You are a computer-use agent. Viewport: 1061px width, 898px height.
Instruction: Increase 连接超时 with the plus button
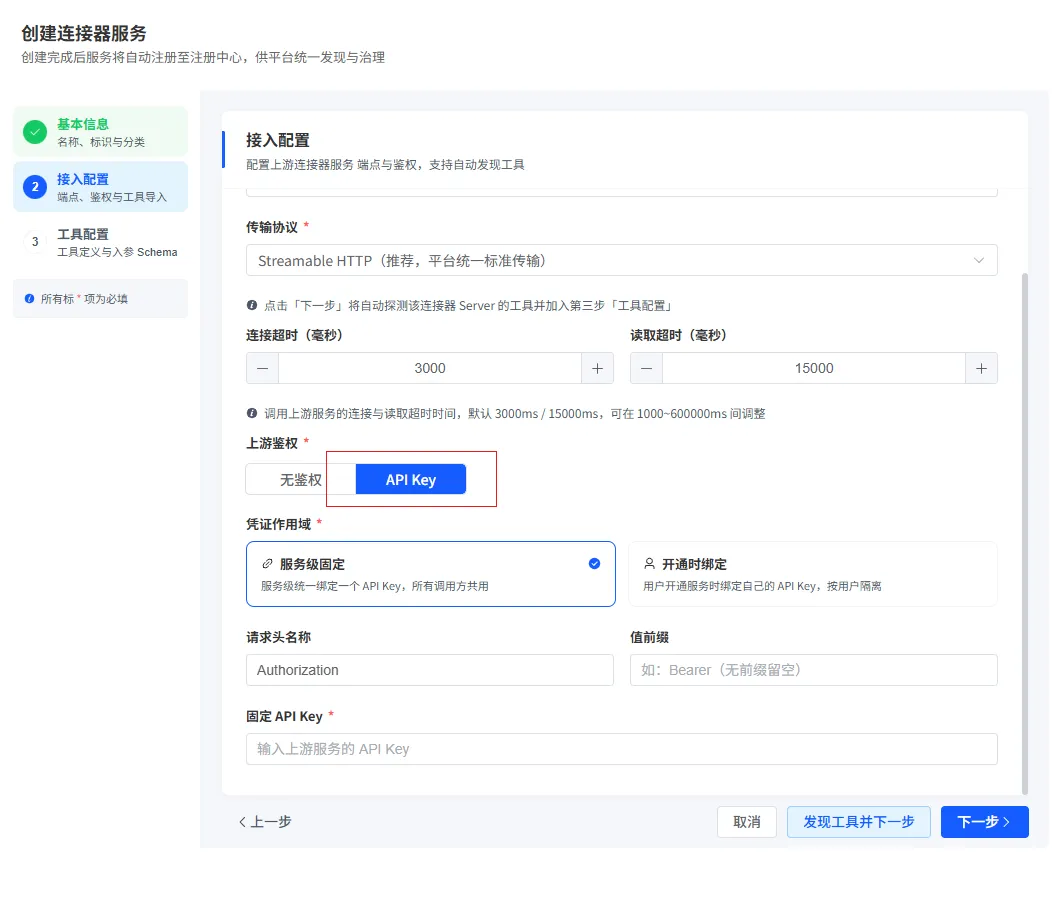(x=597, y=368)
